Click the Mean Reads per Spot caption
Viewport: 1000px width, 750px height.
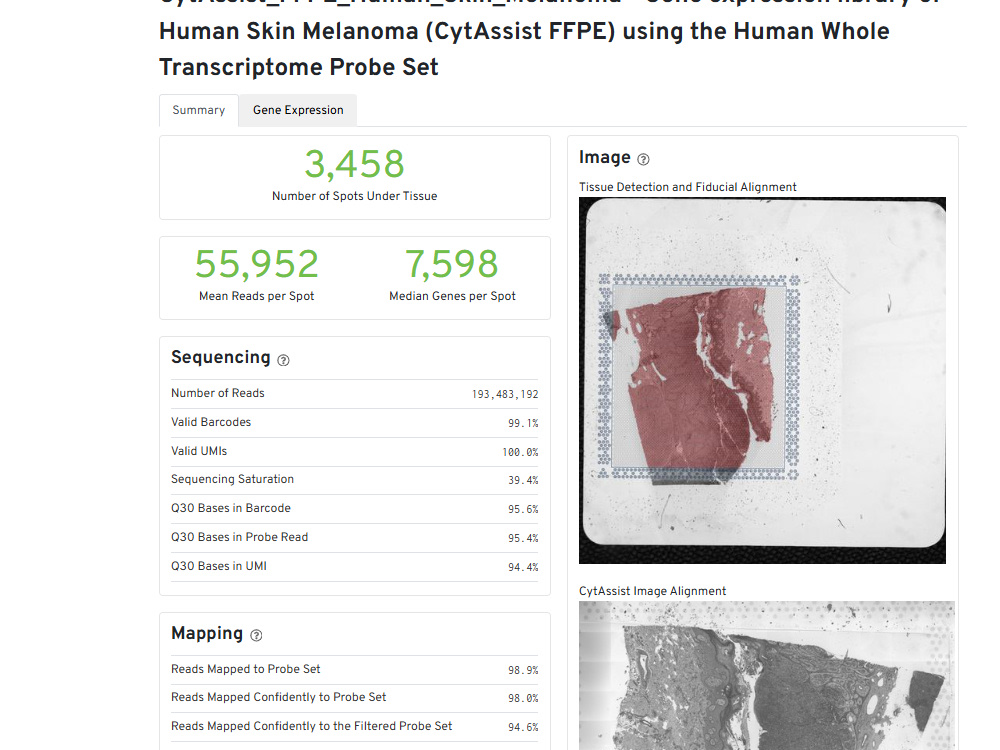click(x=256, y=296)
